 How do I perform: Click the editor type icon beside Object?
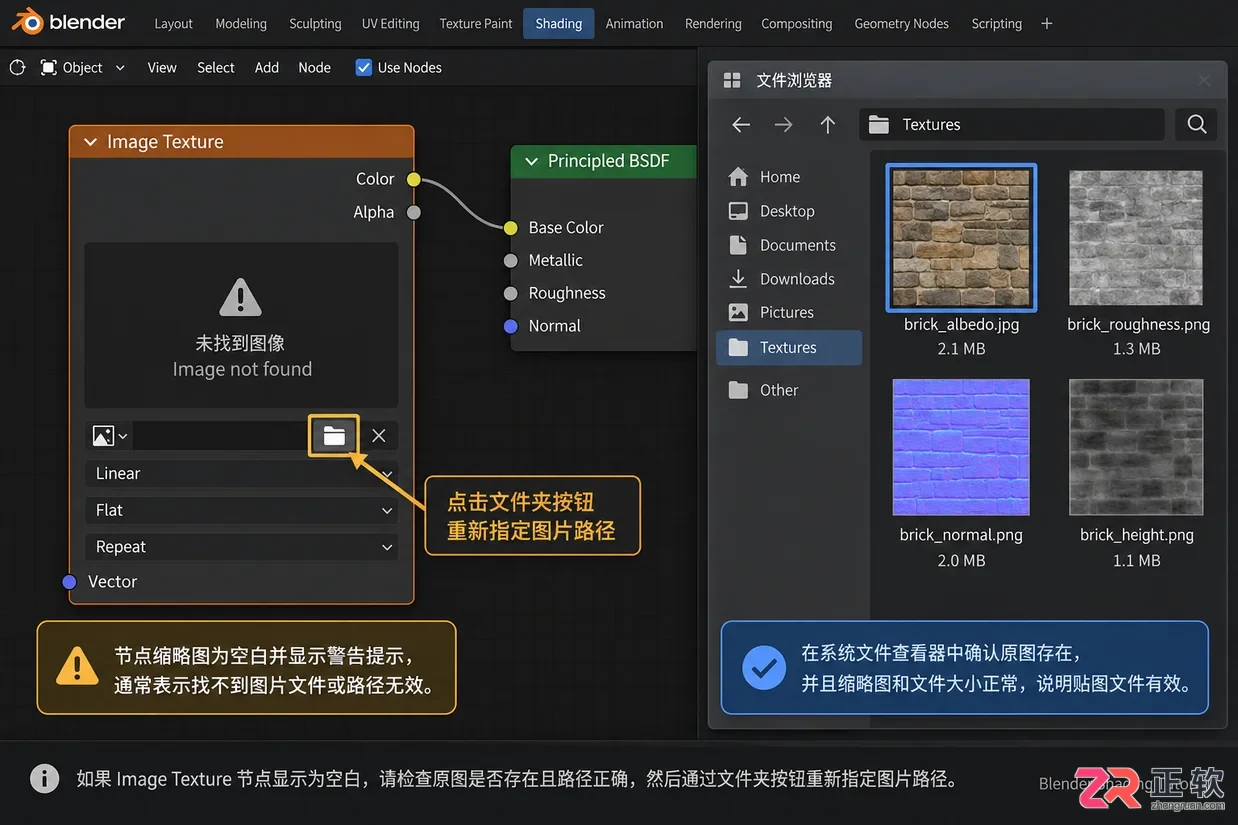click(x=17, y=67)
